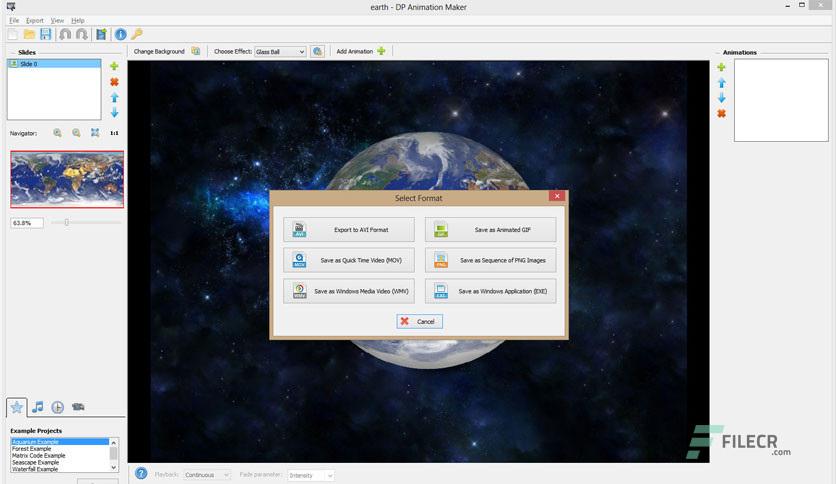
Task: Create a new project with blank page icon
Action: [x=13, y=35]
